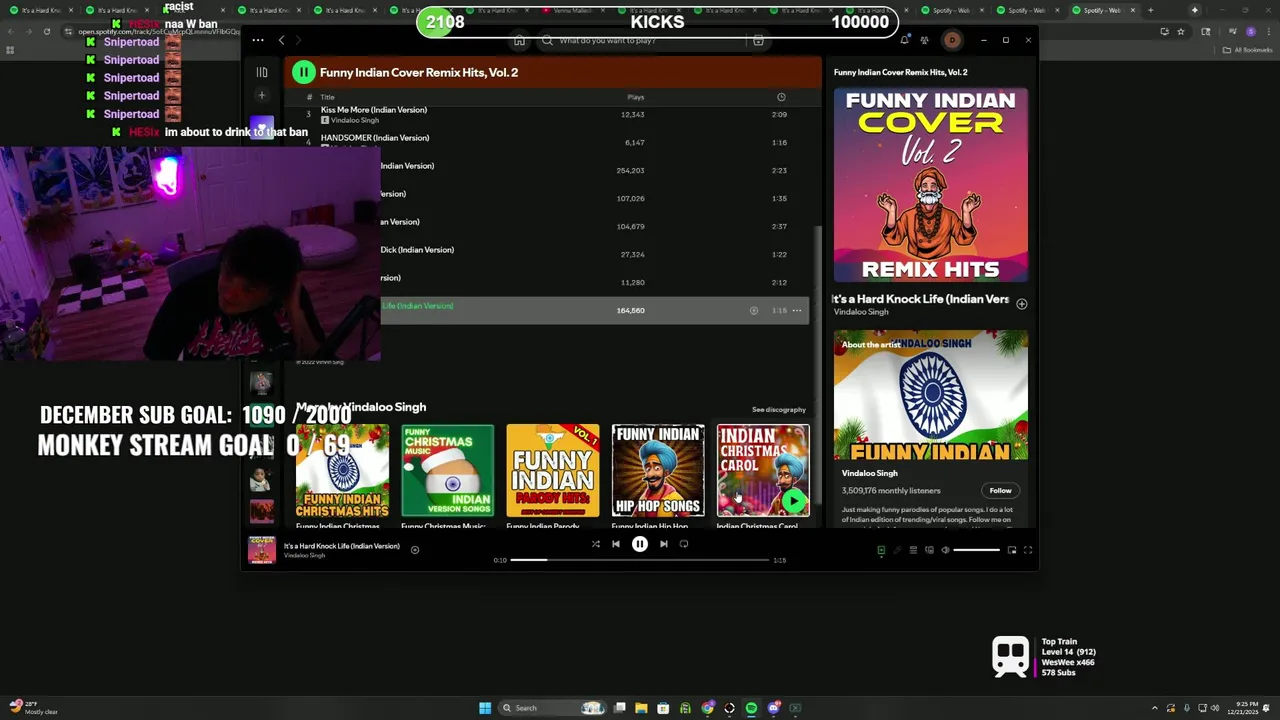Bookmark this page with Chrome star icon

[1180, 31]
